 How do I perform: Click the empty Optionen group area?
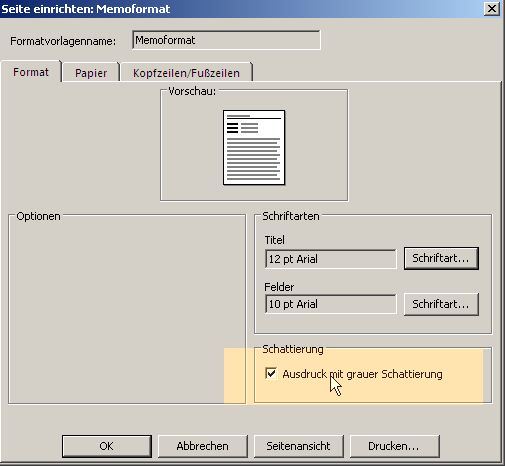127,310
